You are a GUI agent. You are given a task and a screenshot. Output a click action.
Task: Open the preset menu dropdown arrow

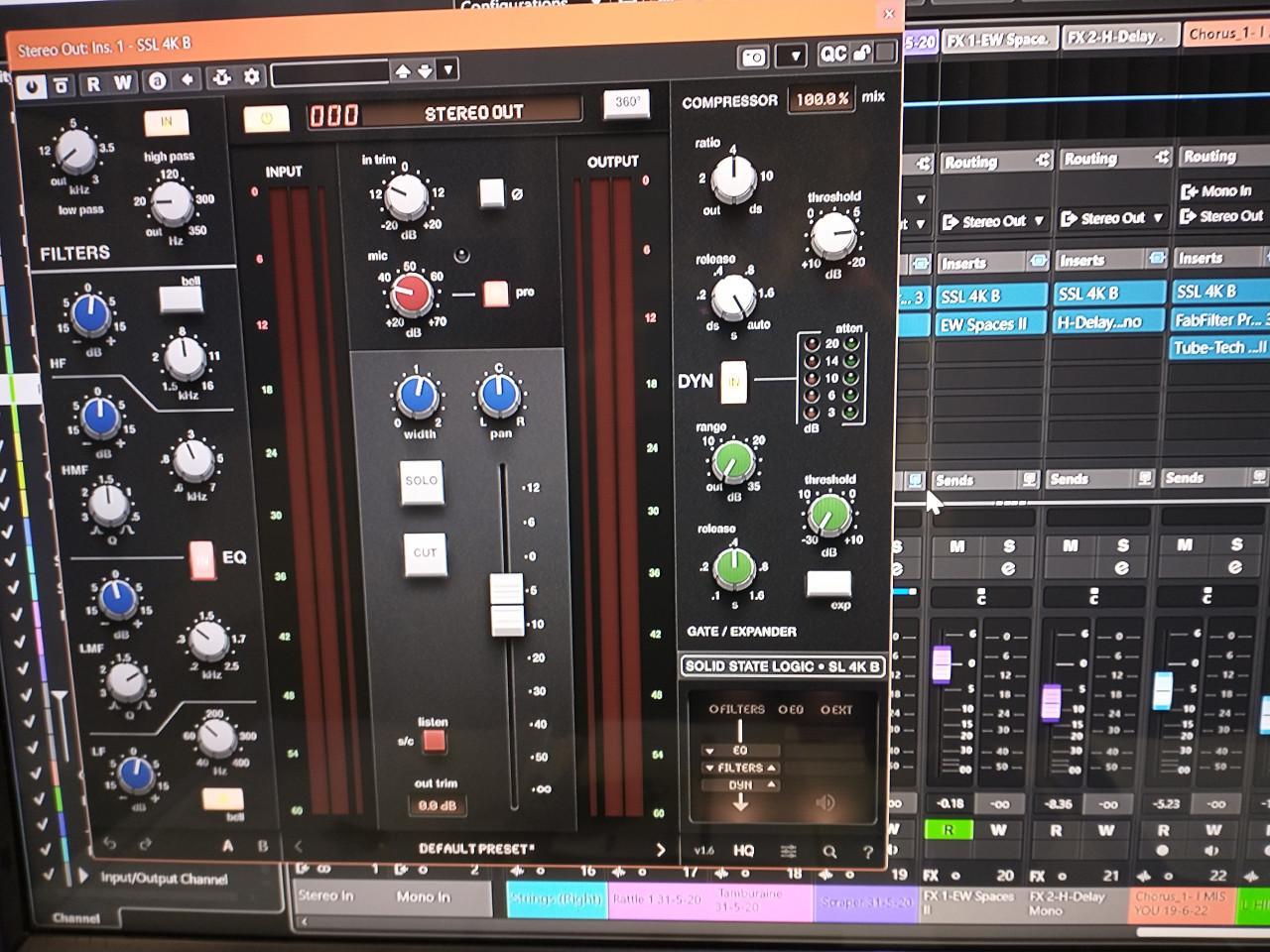[446, 68]
